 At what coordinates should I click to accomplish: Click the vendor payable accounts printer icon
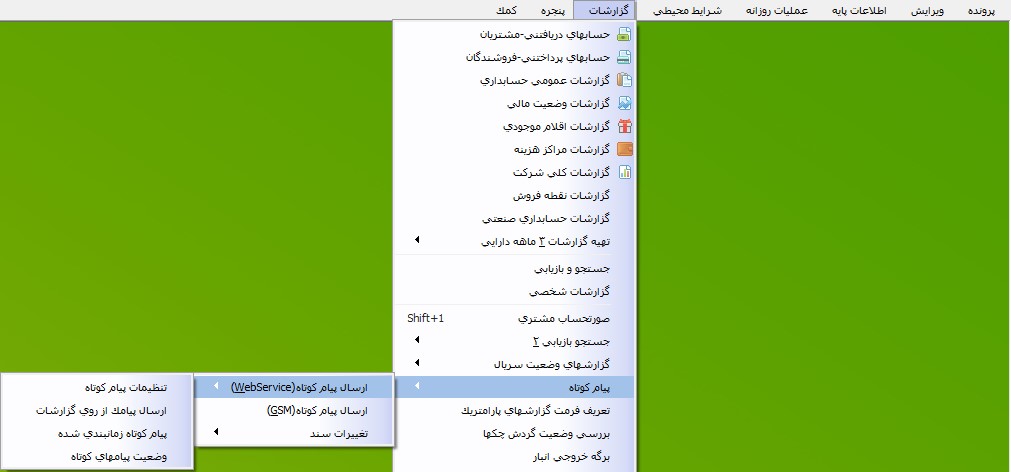pos(624,58)
